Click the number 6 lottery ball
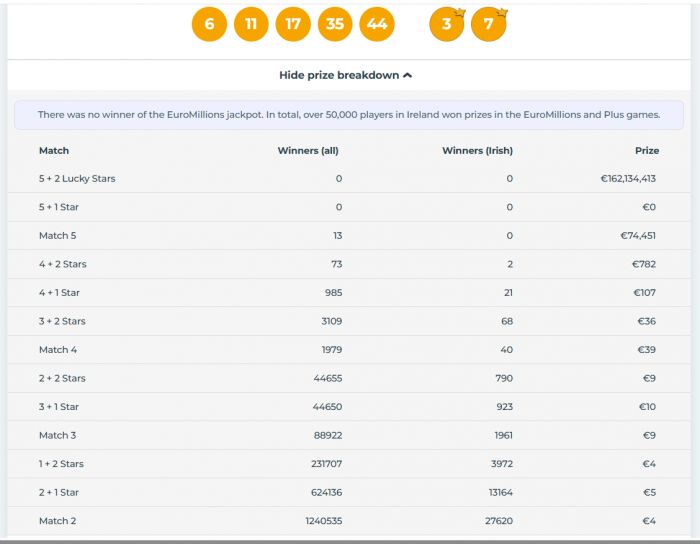700x544 pixels. [209, 24]
